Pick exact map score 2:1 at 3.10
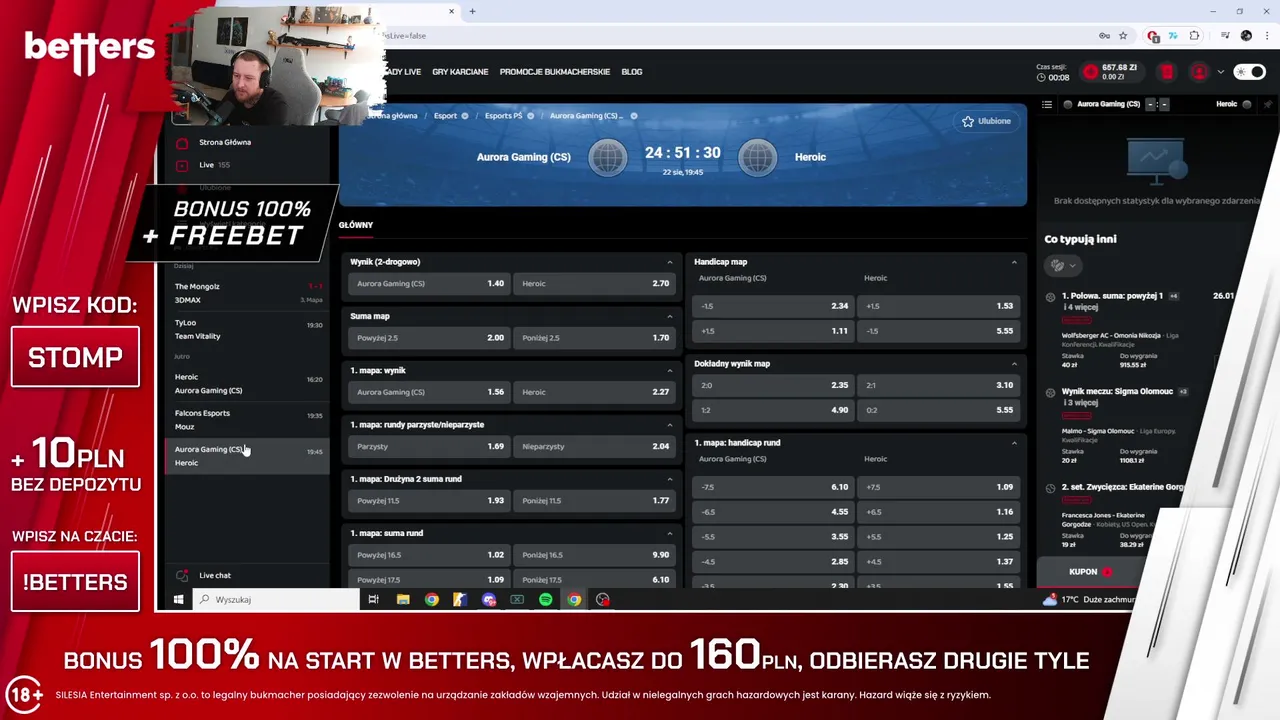Image resolution: width=1280 pixels, height=720 pixels. 939,385
